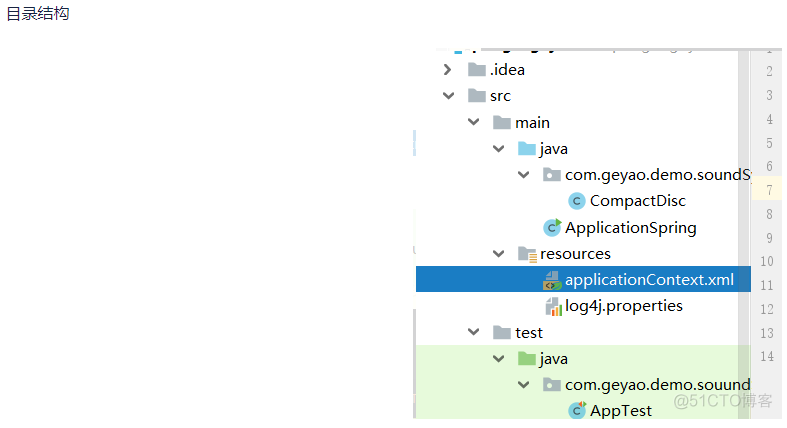The height and width of the screenshot is (428, 787).
Task: Collapse the main folder
Action: click(472, 123)
